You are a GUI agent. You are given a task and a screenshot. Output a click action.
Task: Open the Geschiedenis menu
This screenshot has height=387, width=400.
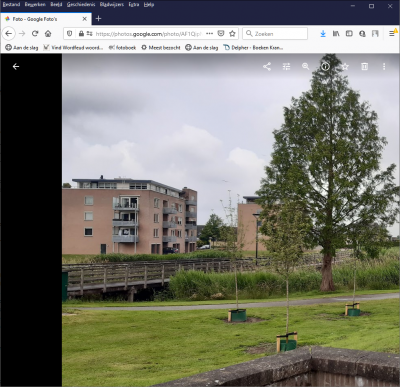click(81, 5)
